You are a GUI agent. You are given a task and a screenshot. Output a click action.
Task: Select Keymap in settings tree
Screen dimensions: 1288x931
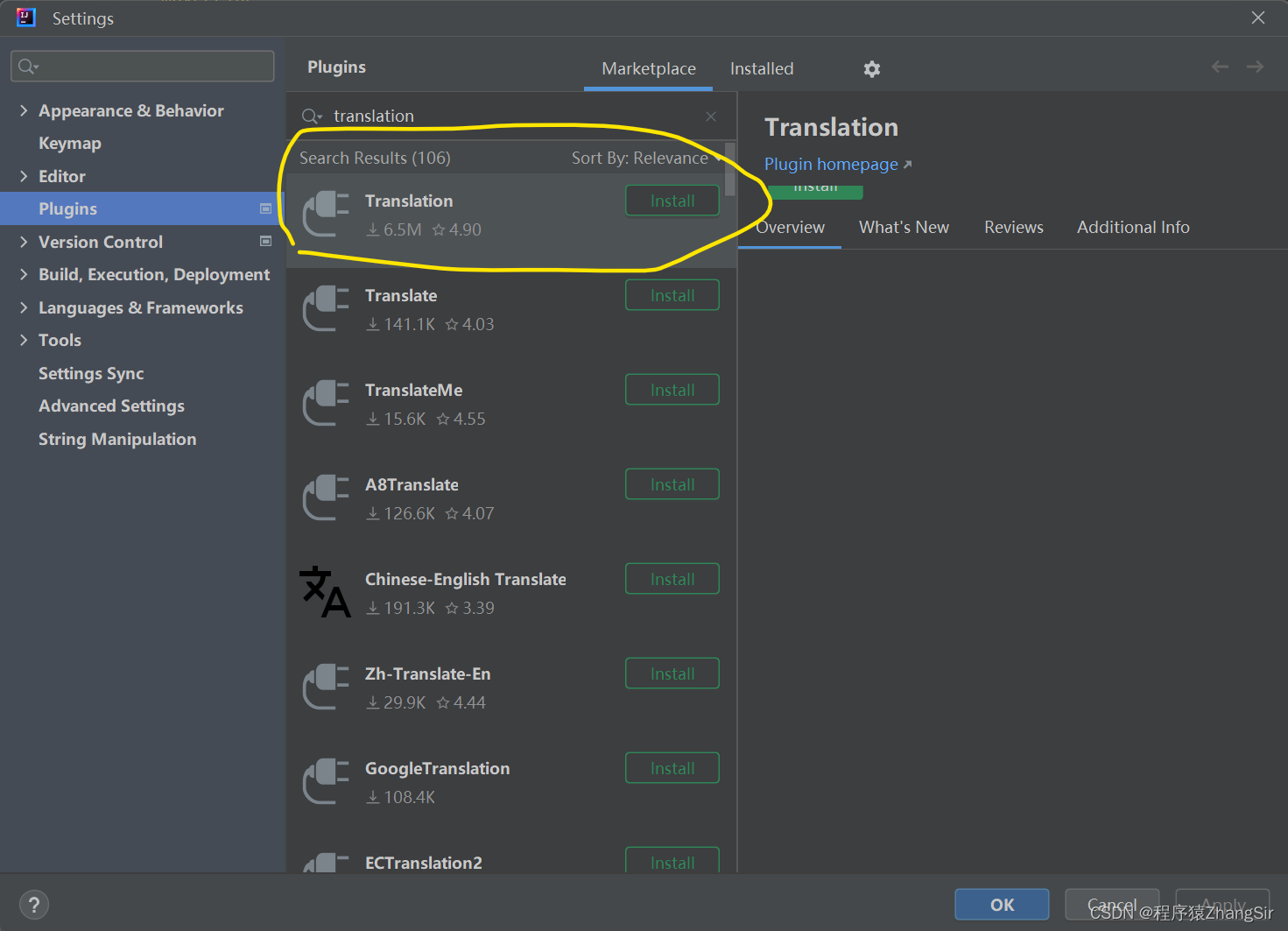coord(70,143)
